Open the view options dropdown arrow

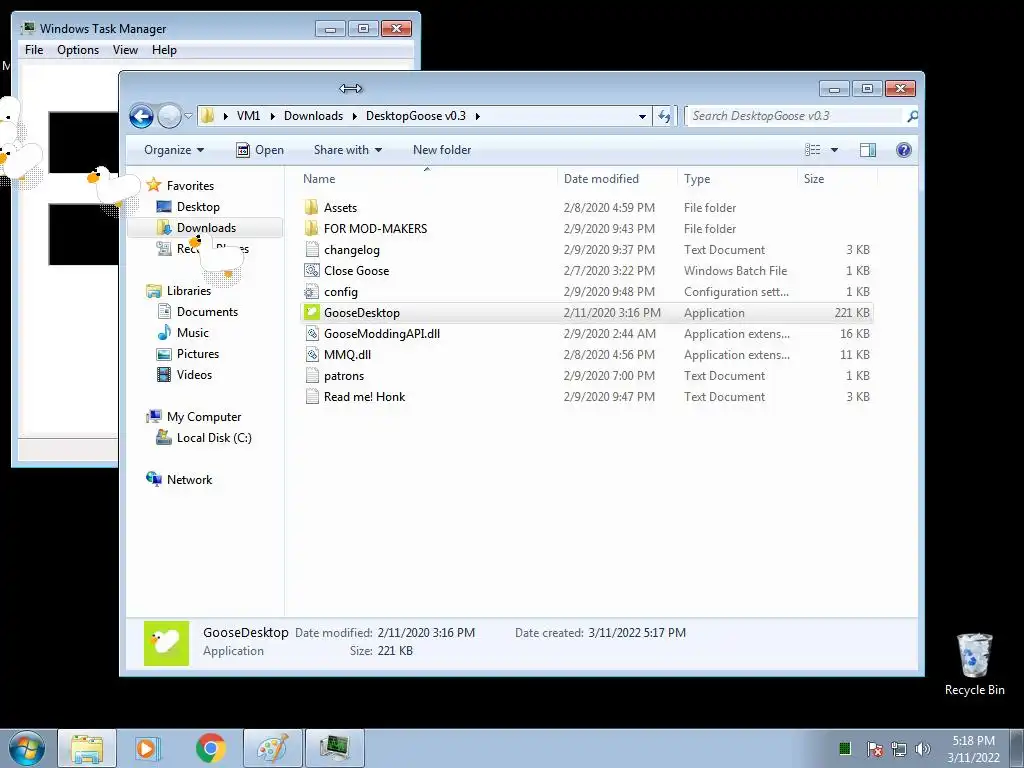pos(834,150)
